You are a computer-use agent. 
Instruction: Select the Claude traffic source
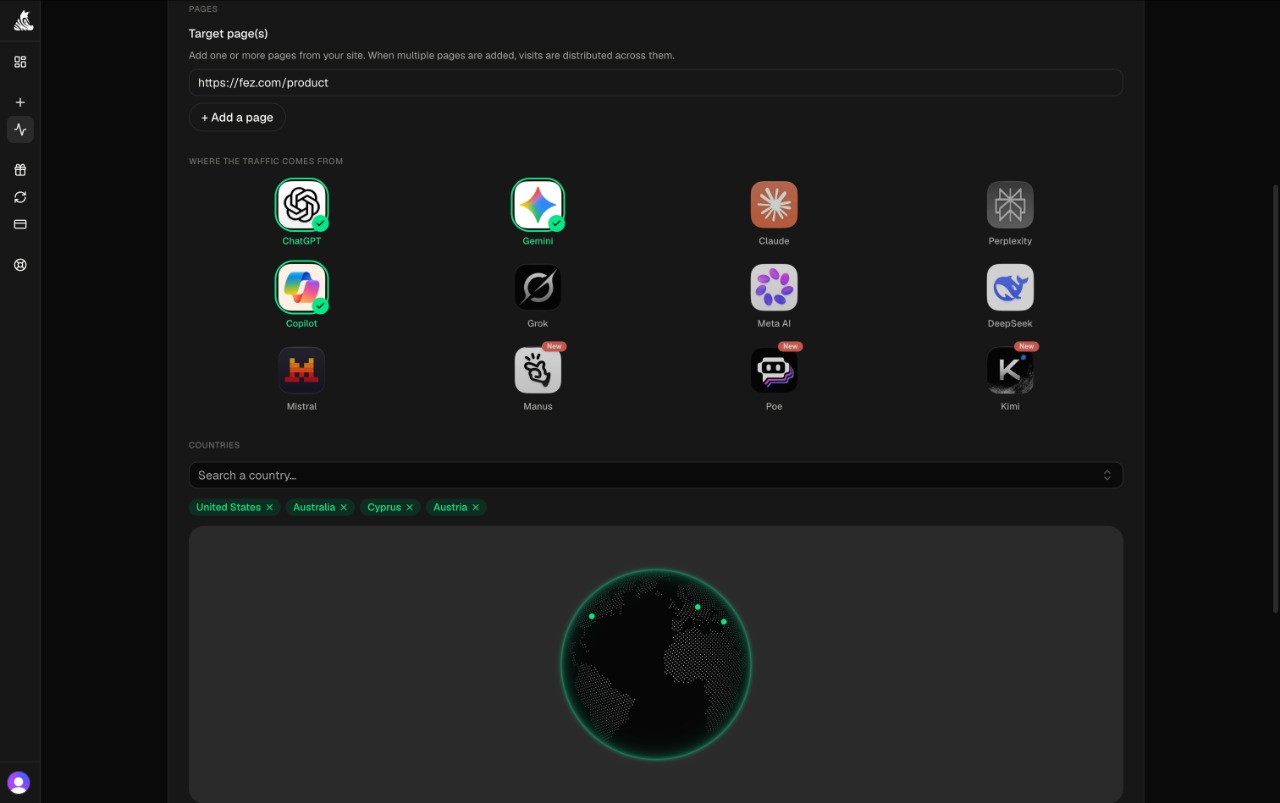(x=774, y=205)
